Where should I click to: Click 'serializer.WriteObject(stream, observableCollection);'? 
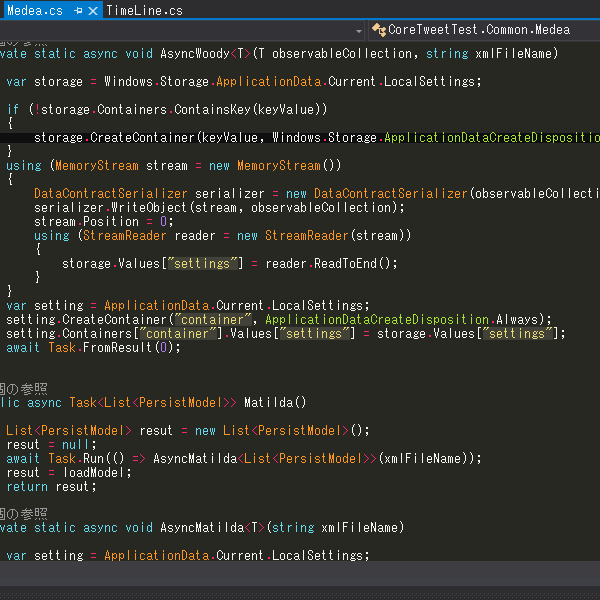click(219, 207)
